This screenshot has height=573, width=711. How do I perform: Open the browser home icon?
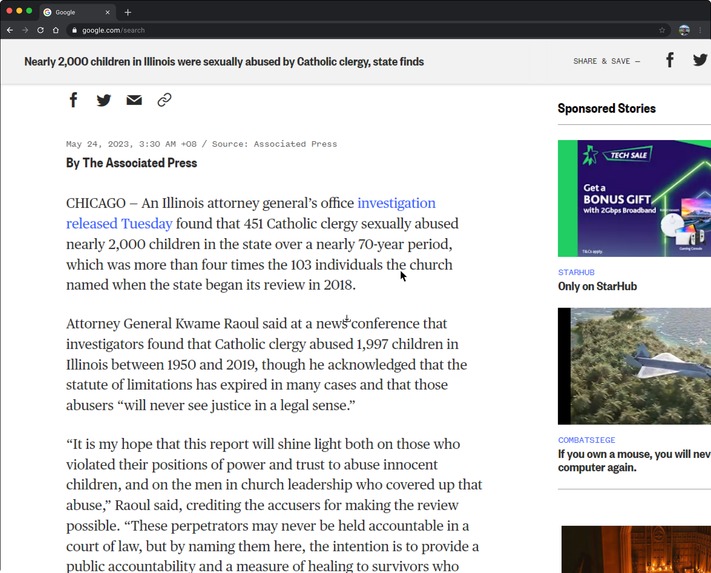pyautogui.click(x=56, y=30)
